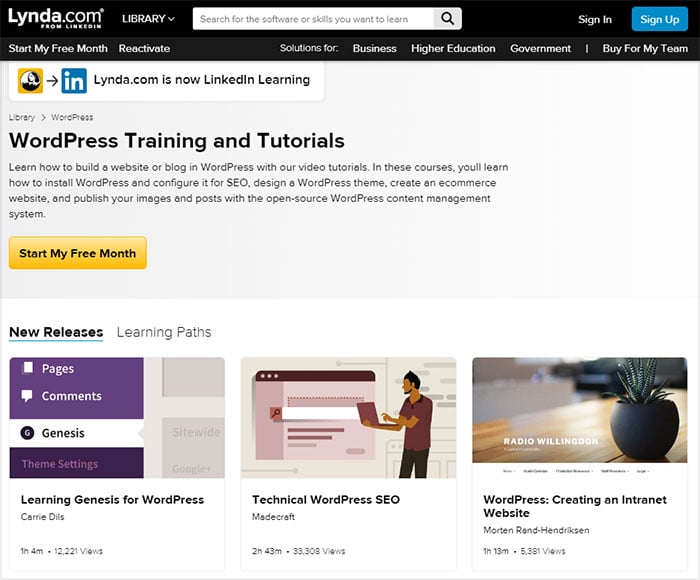Open the Government solutions link
Viewport: 700px width, 580px height.
pyautogui.click(x=541, y=48)
